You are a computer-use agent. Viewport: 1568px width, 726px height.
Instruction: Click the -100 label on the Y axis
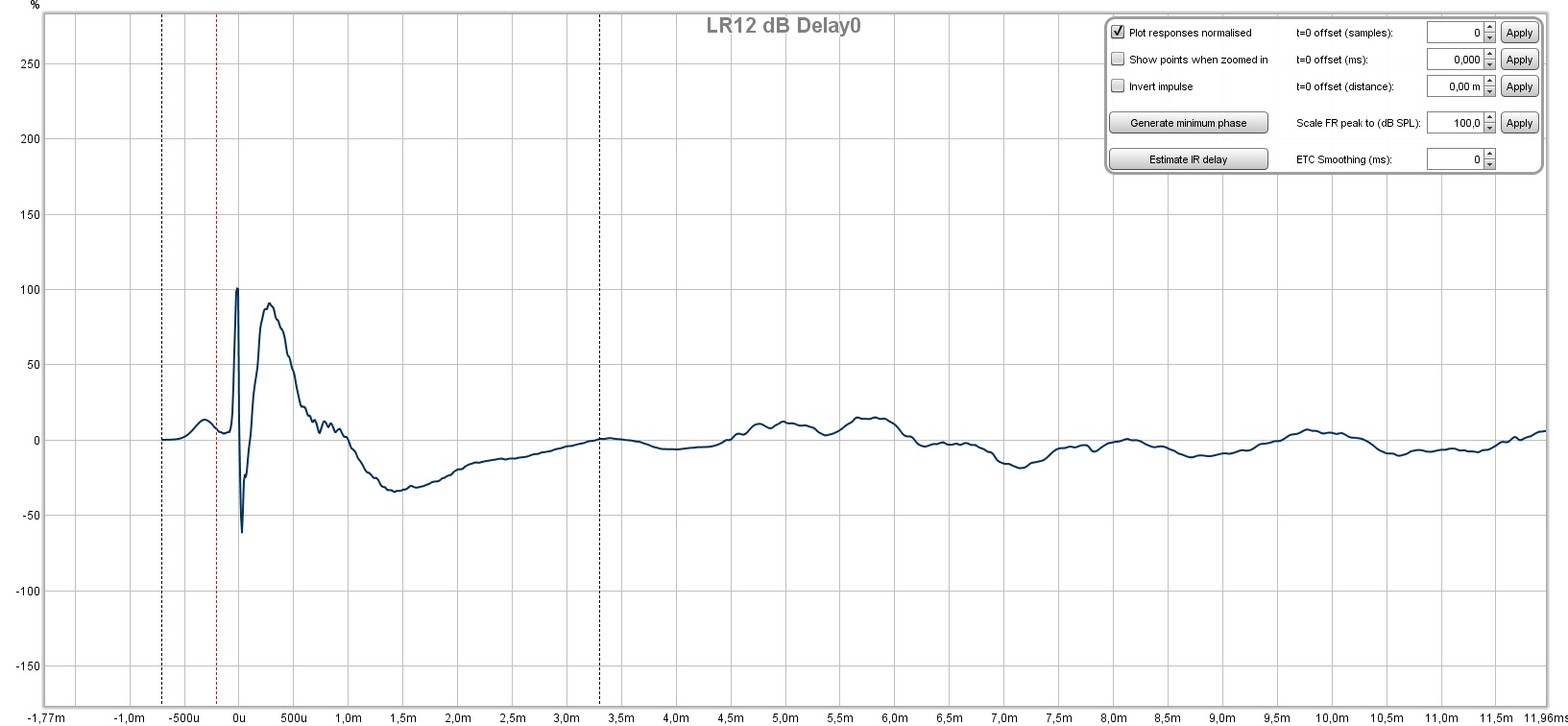click(29, 591)
